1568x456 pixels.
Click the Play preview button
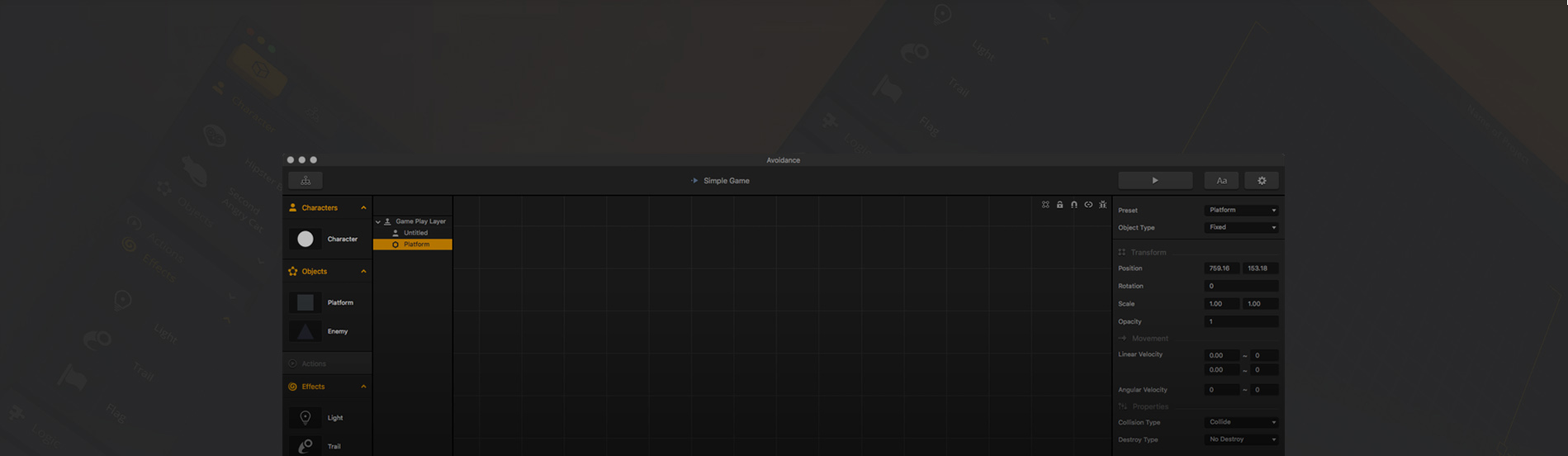pos(1154,180)
